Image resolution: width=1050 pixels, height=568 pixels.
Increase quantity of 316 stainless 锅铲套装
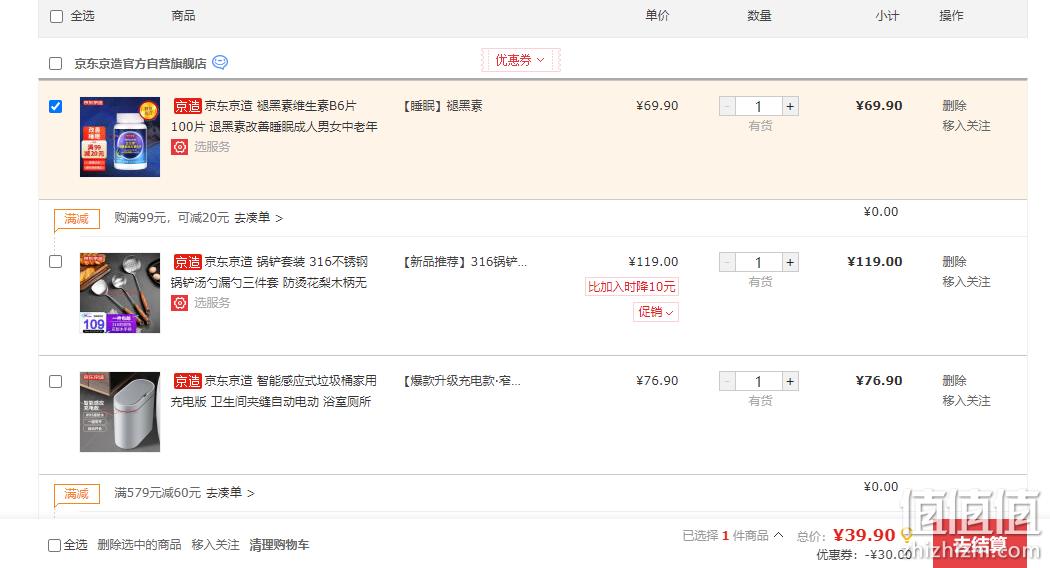(x=790, y=262)
